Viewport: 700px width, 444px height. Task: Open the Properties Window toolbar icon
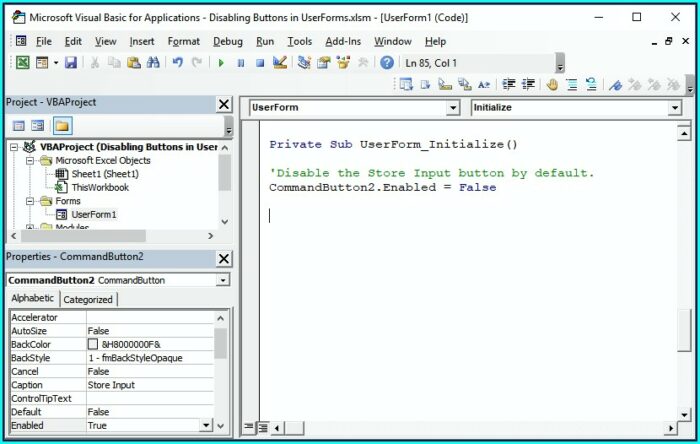(x=324, y=62)
